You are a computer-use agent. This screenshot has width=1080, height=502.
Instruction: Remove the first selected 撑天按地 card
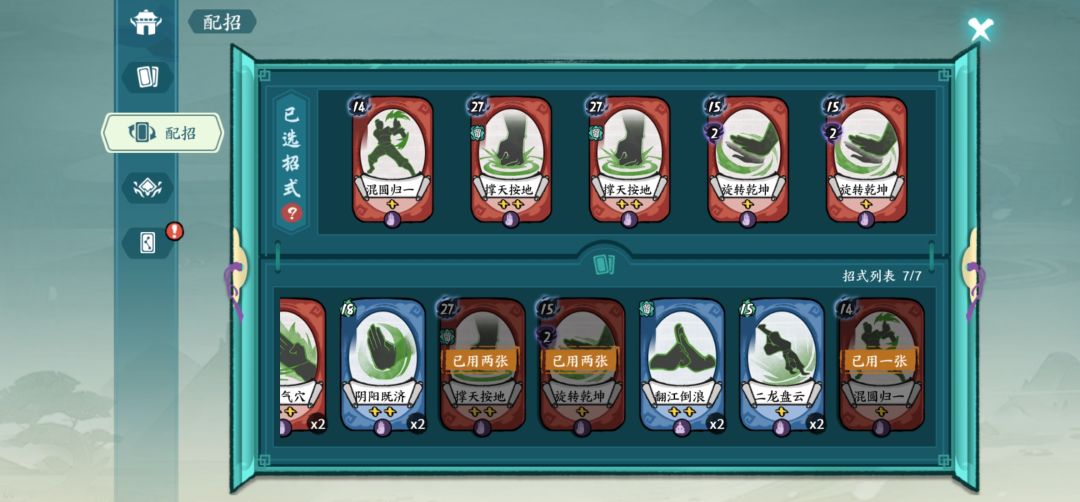pos(511,161)
